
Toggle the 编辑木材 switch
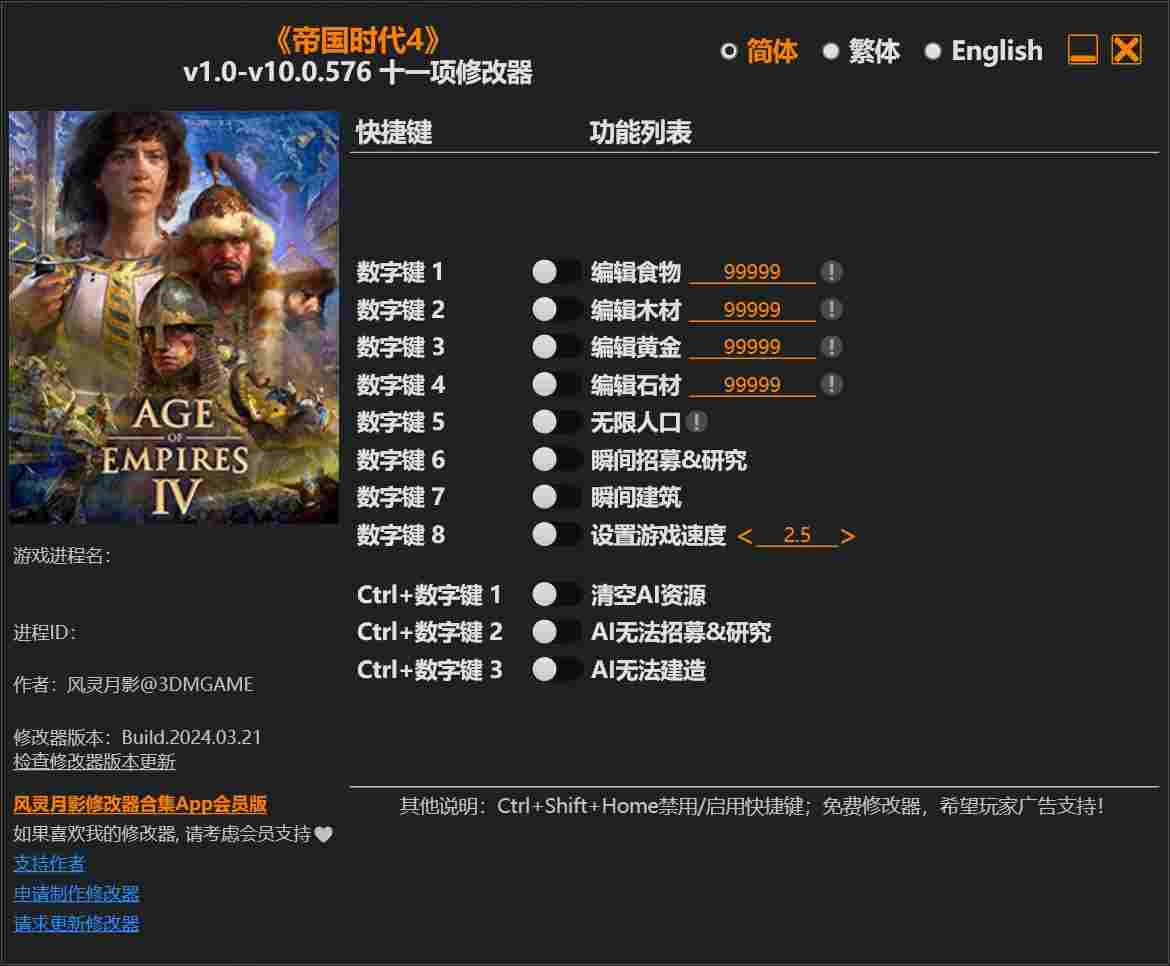556,309
